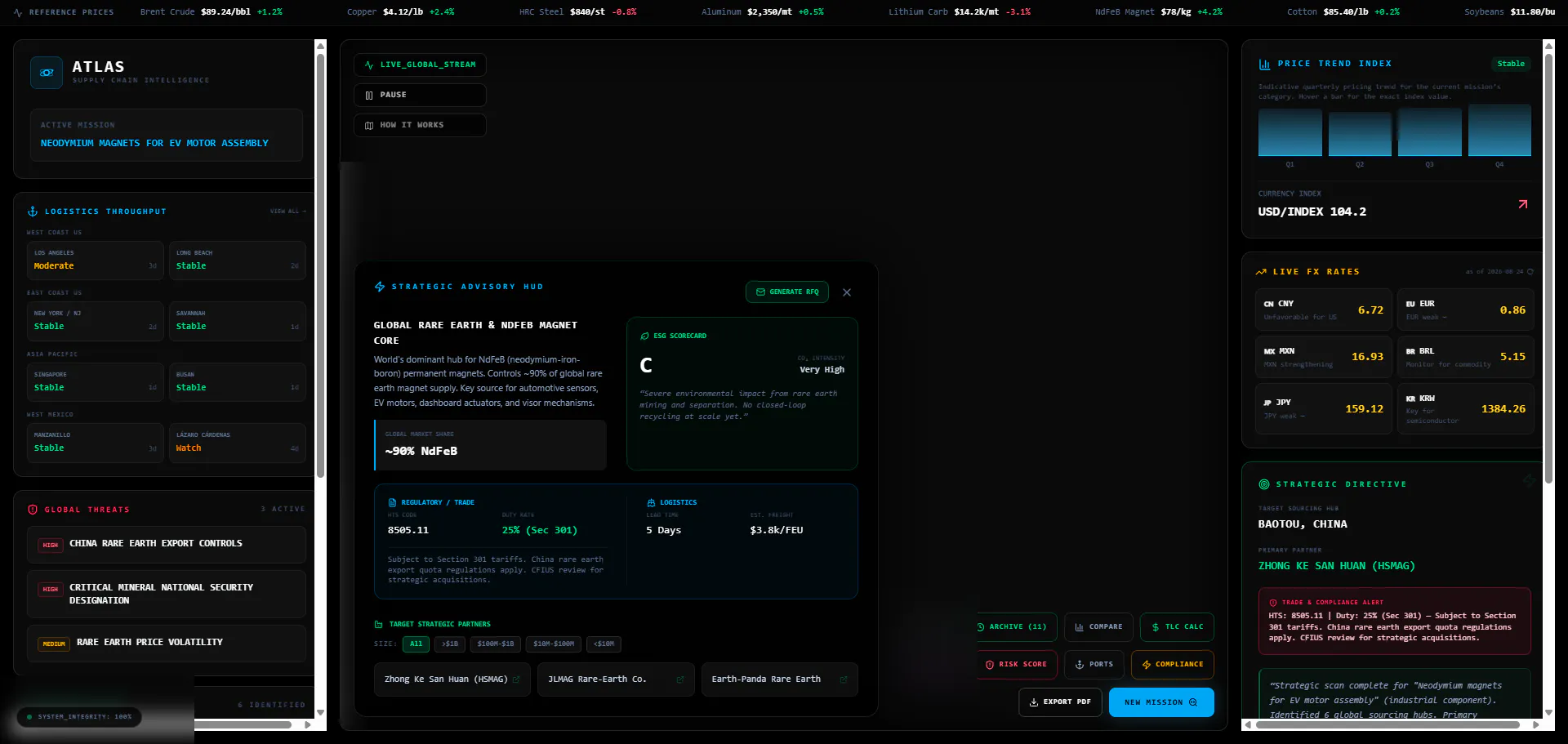Viewport: 1568px width, 744px height.
Task: Pause the live global stream
Action: 420,95
